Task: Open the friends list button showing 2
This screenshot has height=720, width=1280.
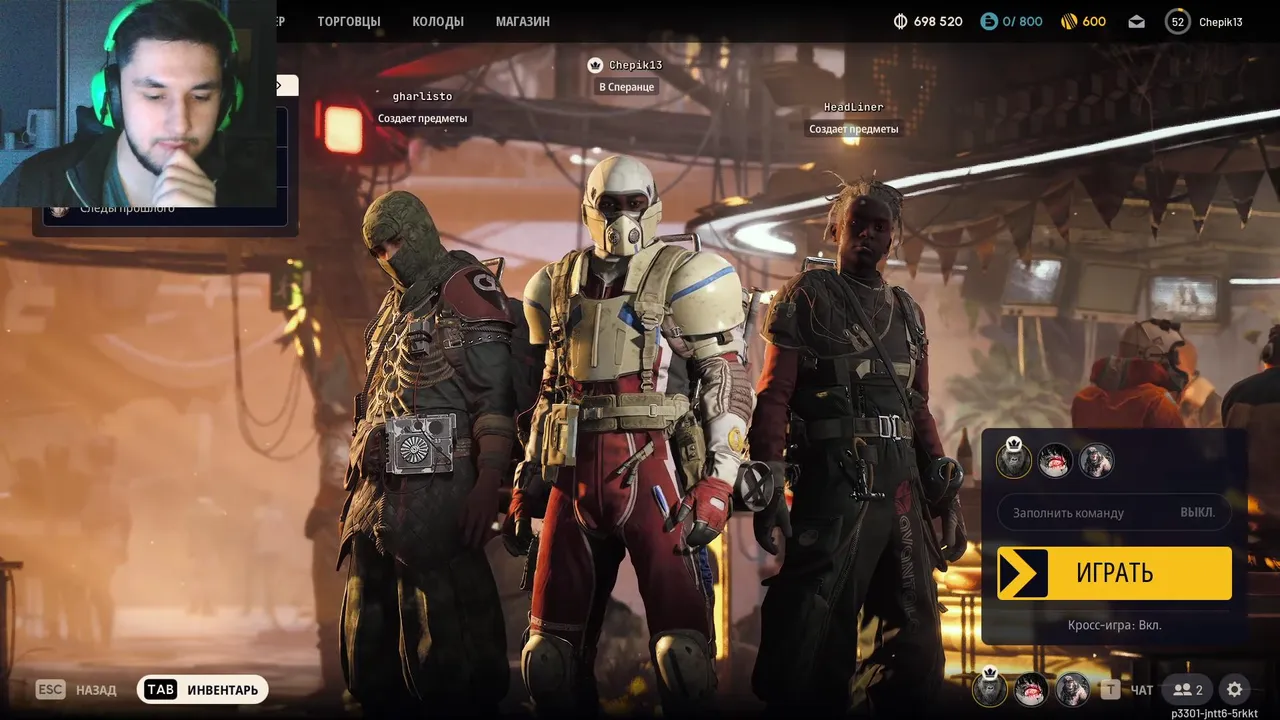Action: [x=1188, y=690]
